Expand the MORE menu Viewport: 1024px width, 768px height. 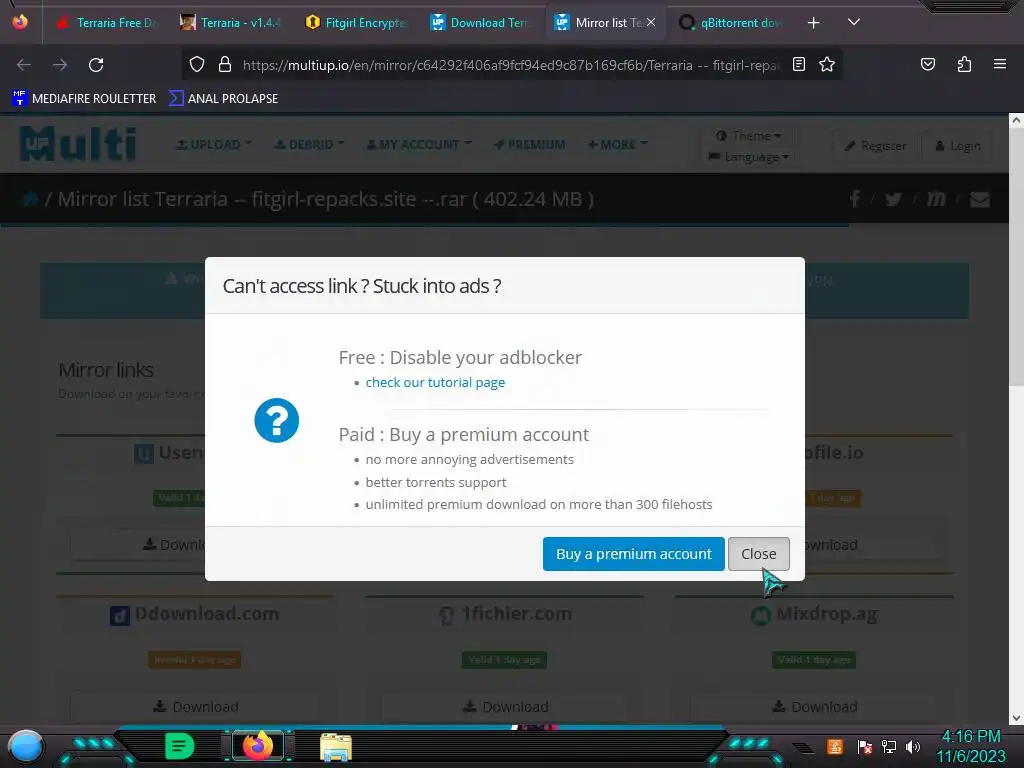click(617, 144)
